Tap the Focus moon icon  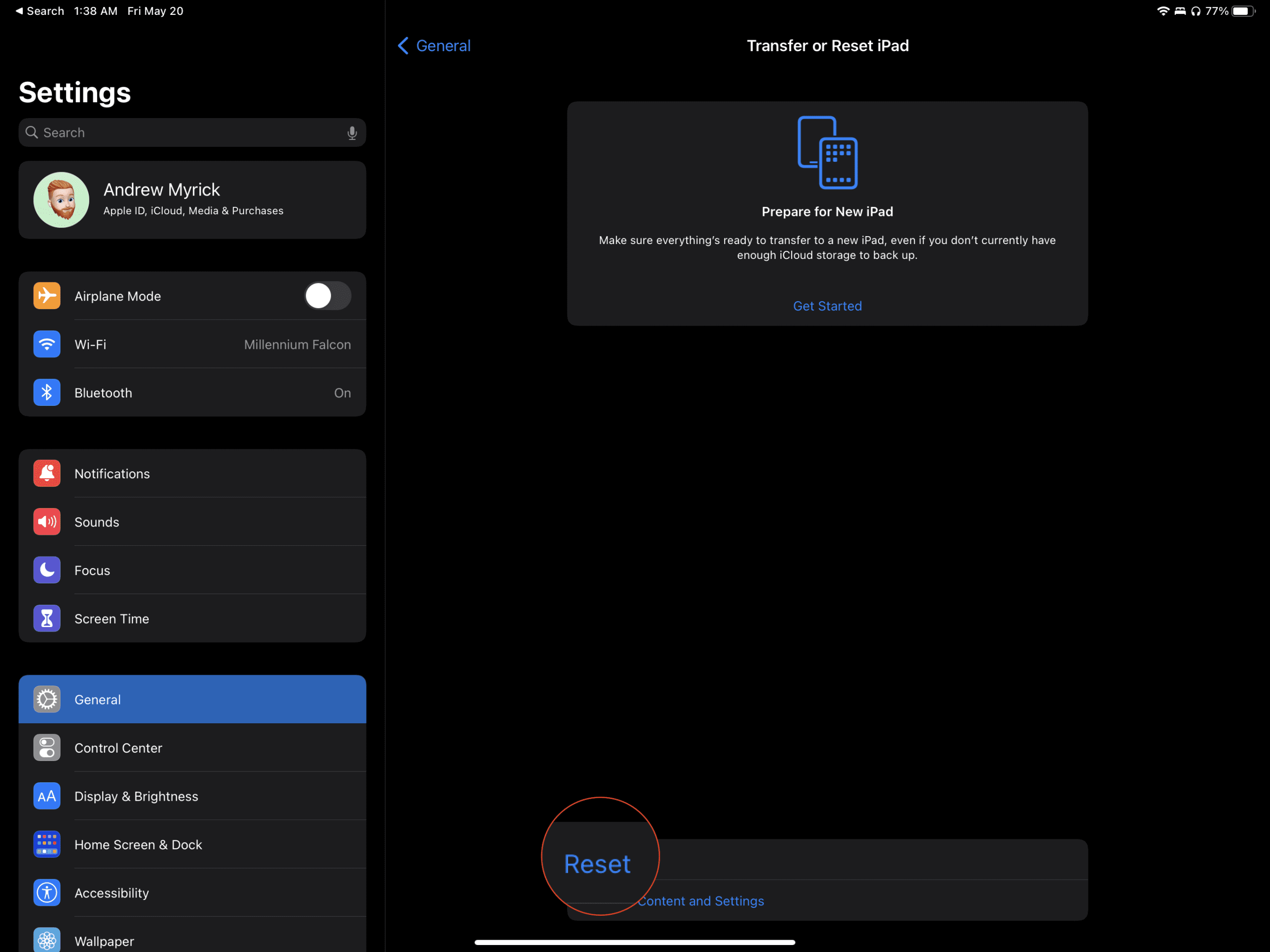pyautogui.click(x=47, y=570)
